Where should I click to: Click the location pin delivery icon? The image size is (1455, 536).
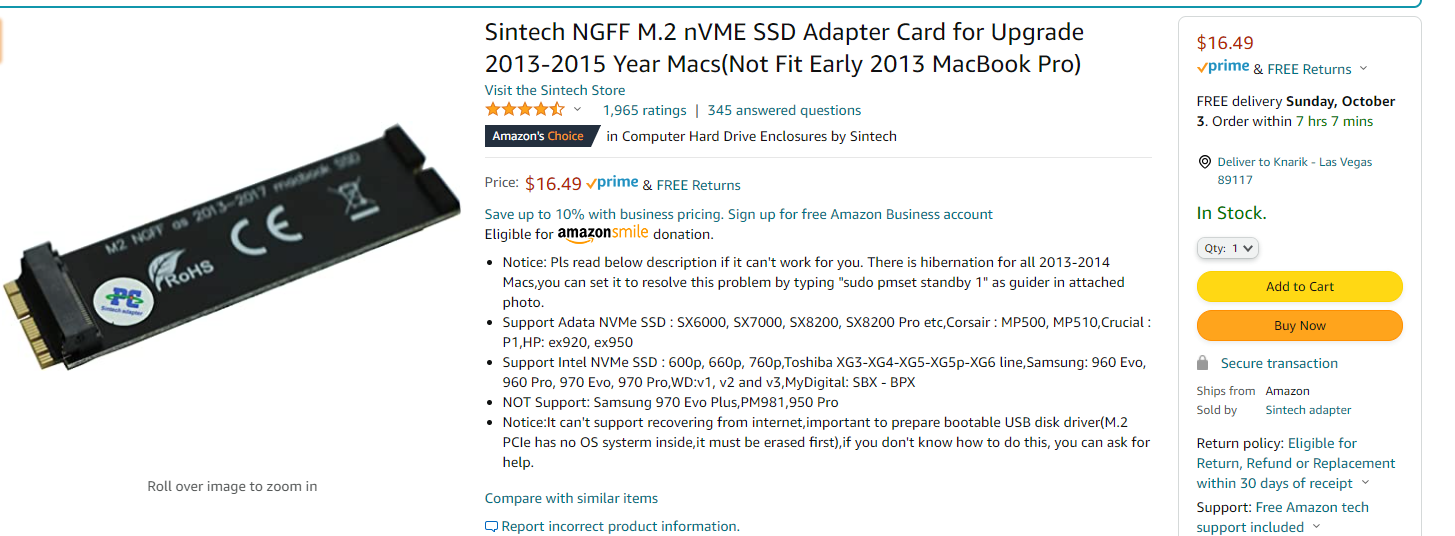1204,162
